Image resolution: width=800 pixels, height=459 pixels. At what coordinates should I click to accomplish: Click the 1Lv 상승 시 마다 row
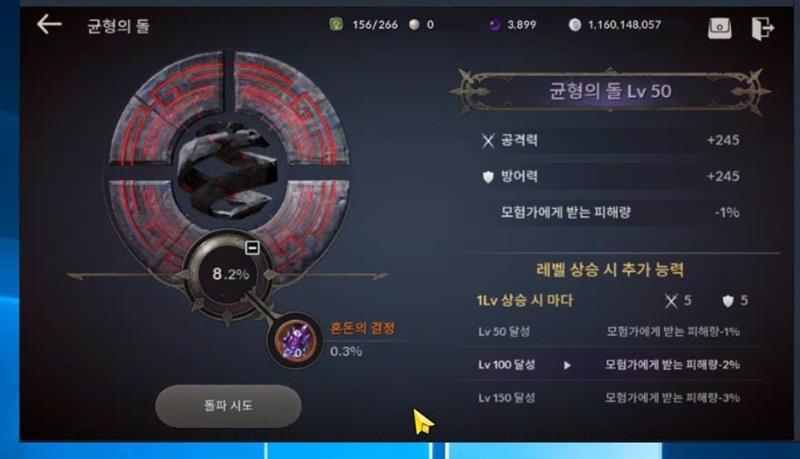point(612,300)
